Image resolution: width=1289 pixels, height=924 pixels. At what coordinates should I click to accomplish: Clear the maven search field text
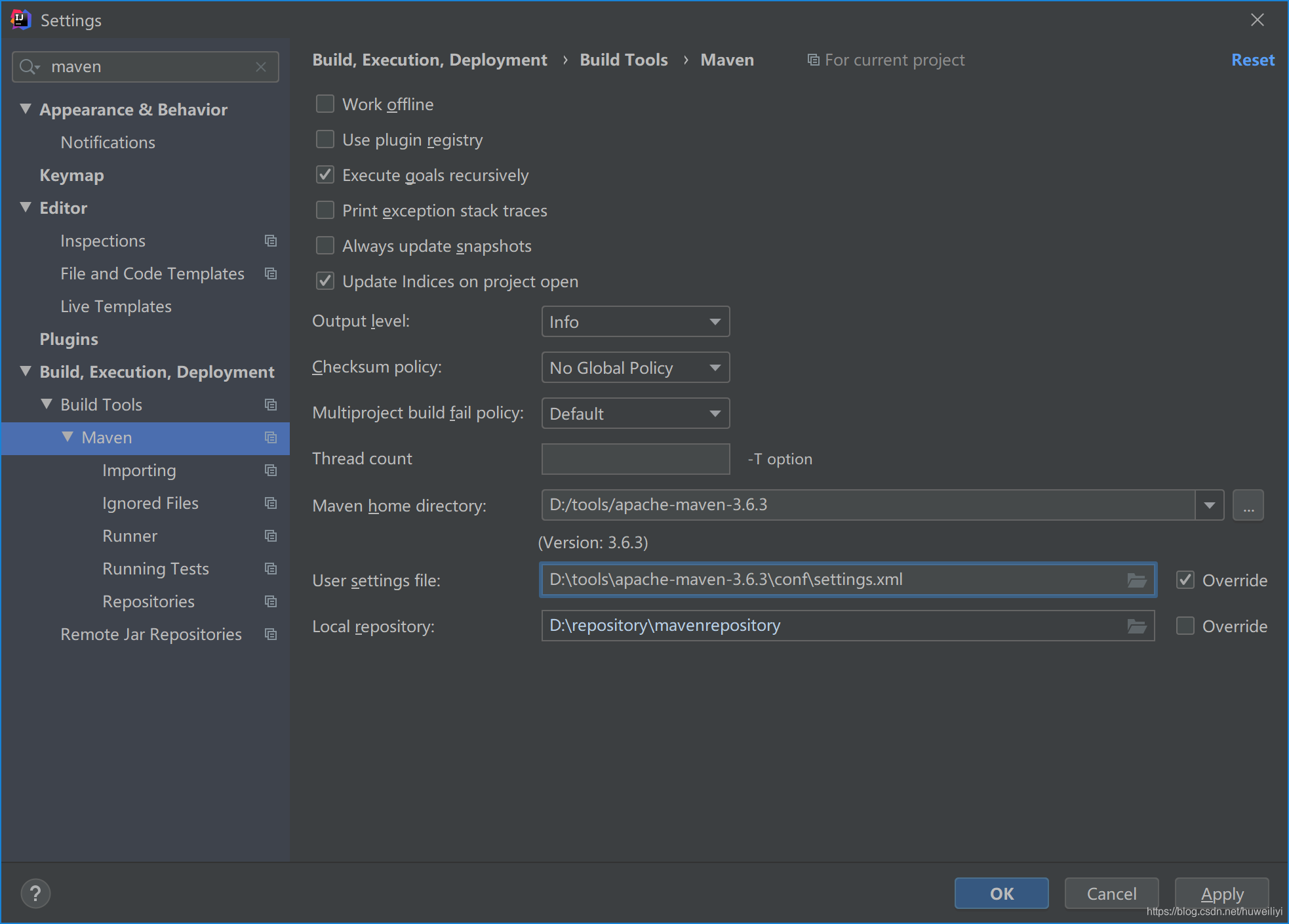[x=261, y=67]
